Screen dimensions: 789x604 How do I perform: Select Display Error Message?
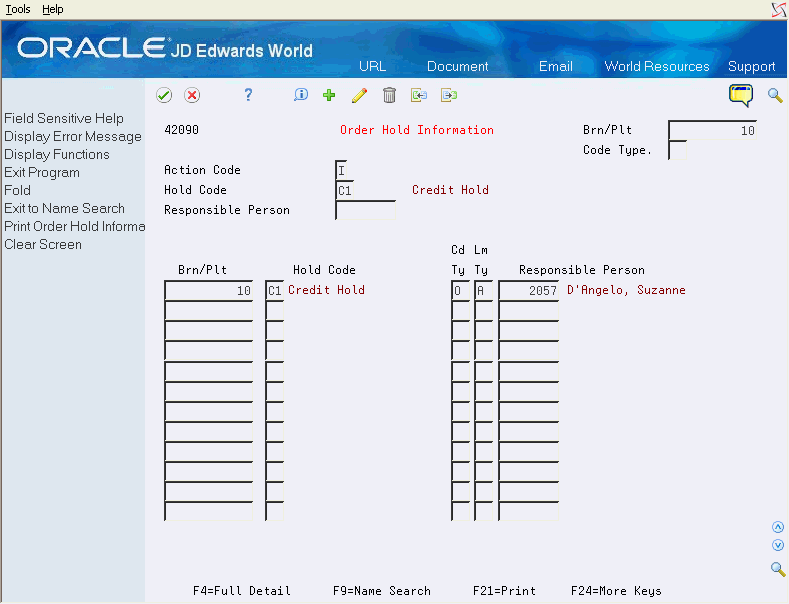pos(73,136)
